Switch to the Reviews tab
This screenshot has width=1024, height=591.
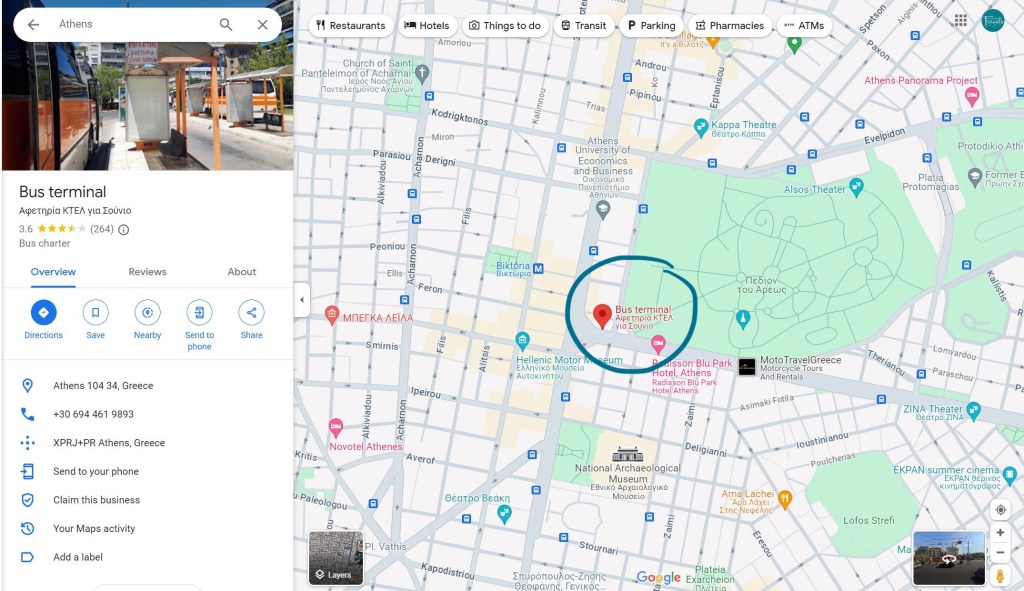coord(147,271)
